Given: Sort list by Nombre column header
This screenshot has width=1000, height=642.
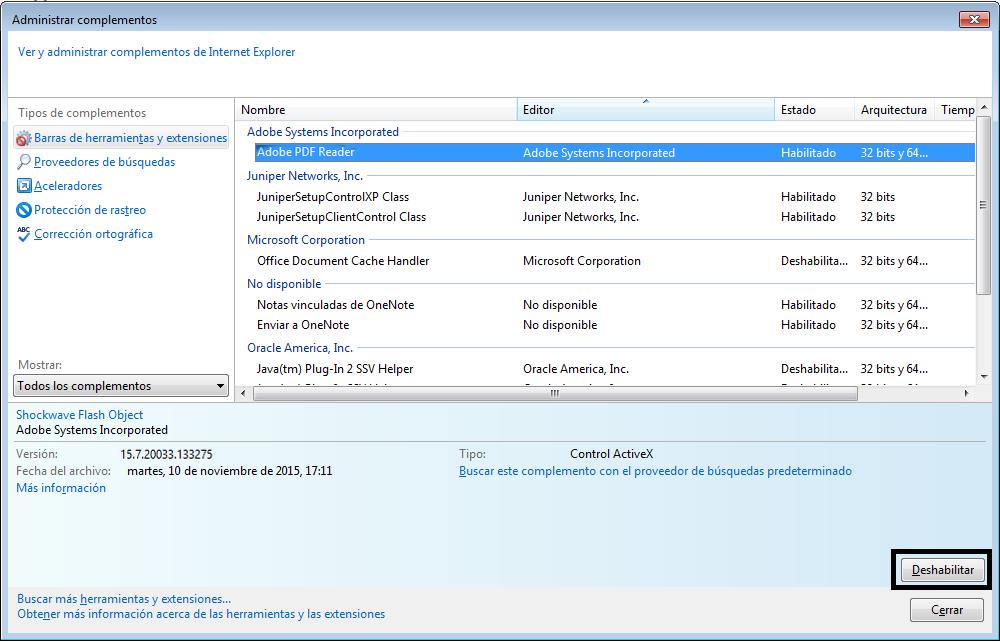Looking at the screenshot, I should pyautogui.click(x=376, y=110).
